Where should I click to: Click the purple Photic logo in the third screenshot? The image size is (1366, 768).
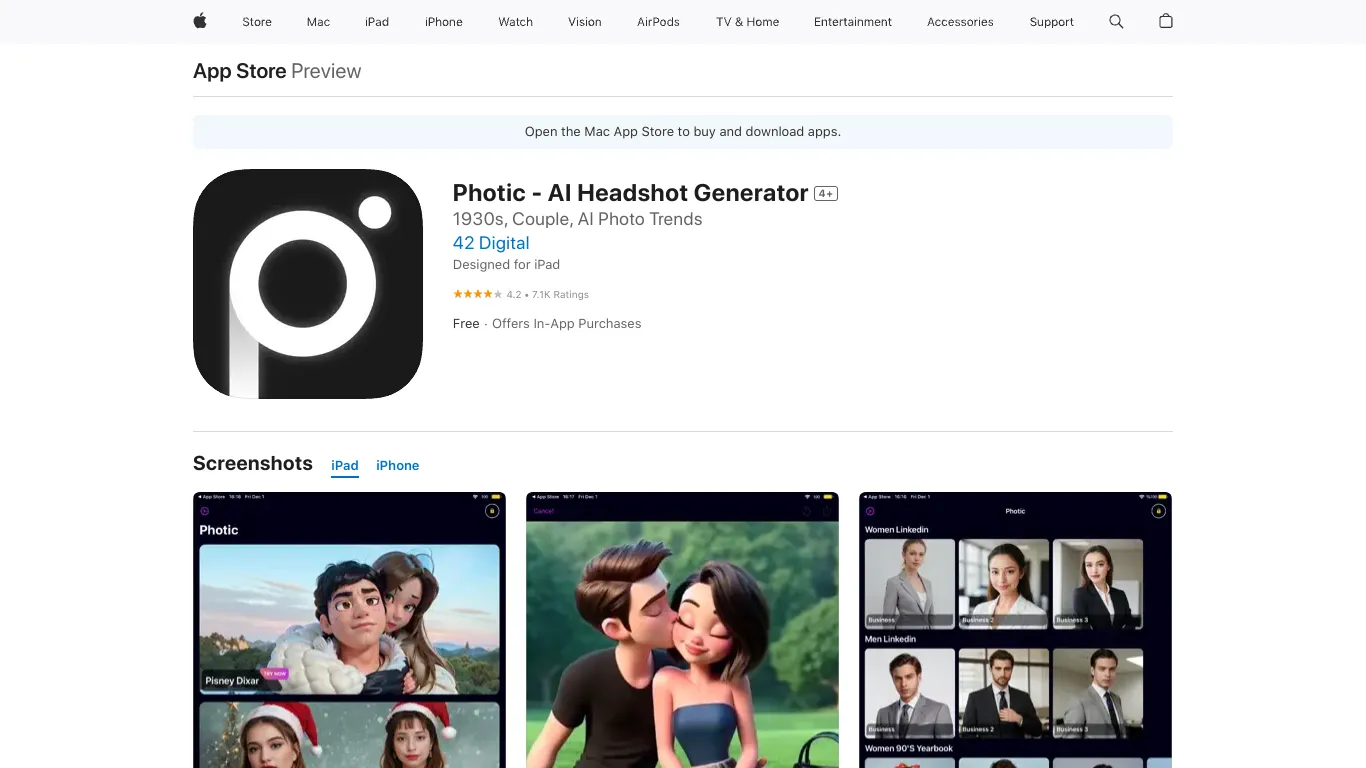click(871, 511)
